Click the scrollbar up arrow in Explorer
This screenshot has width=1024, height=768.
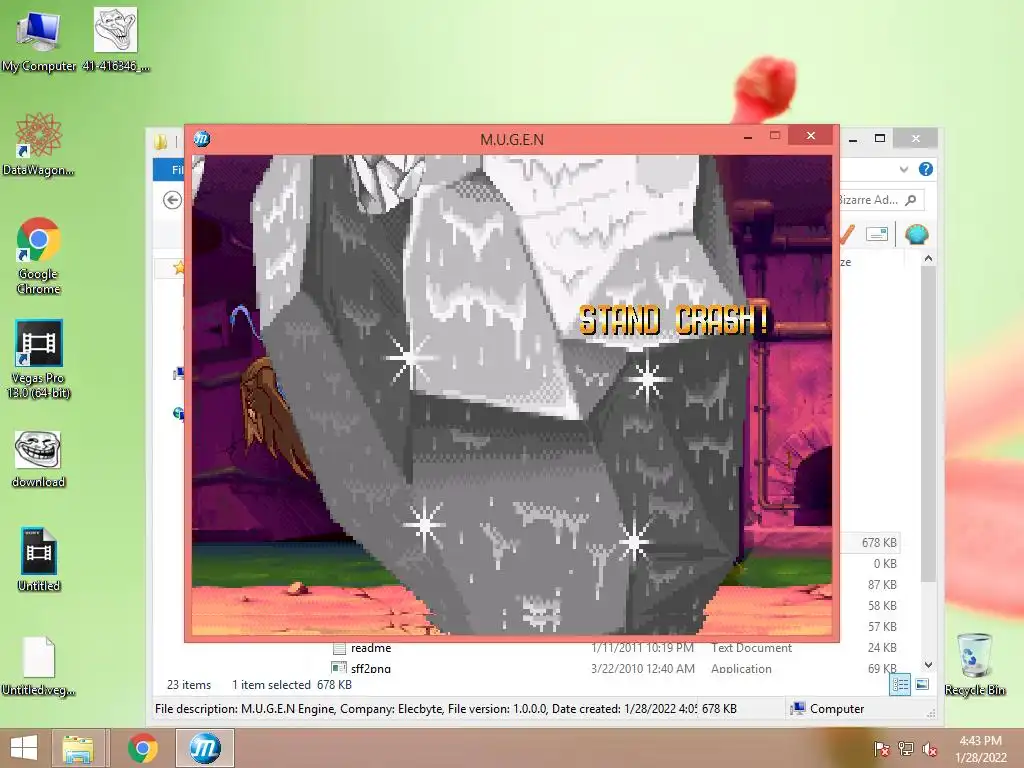point(928,259)
